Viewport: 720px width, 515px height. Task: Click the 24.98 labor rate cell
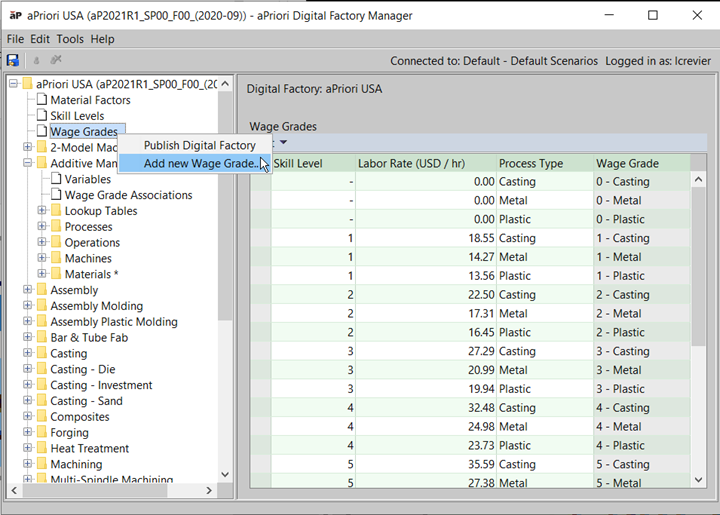click(x=426, y=426)
